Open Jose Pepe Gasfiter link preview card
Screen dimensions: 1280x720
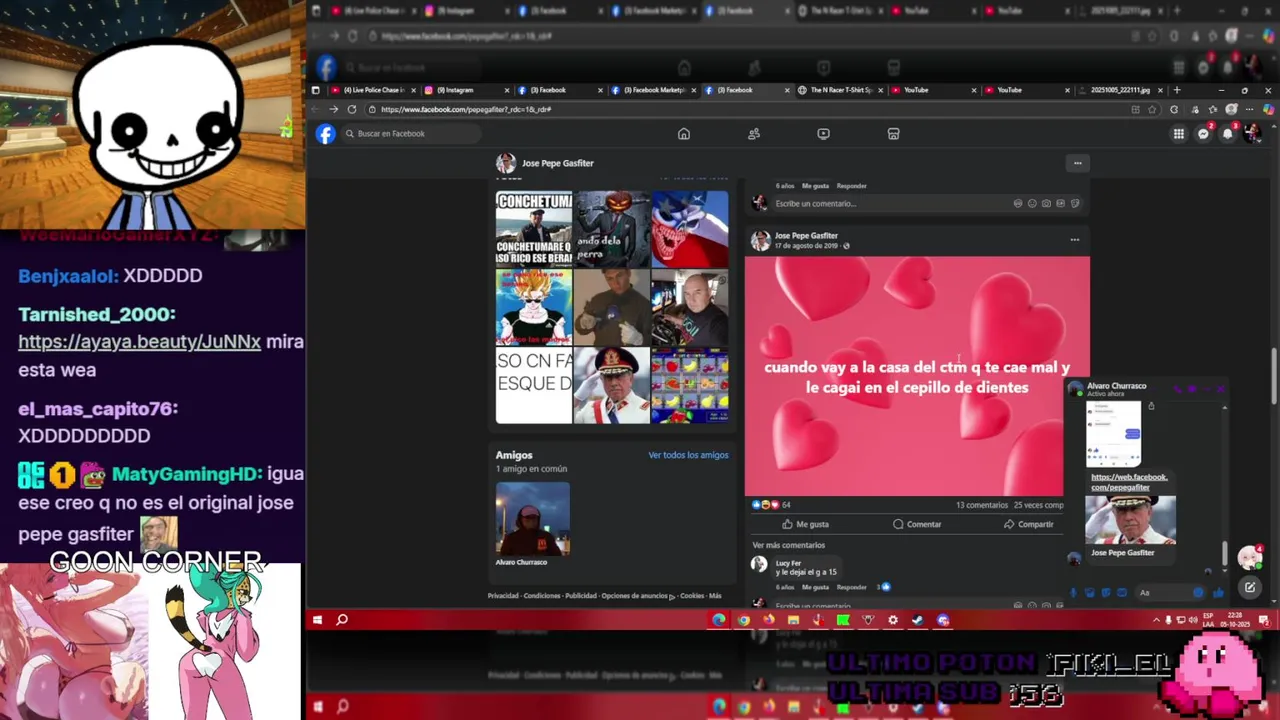tap(1131, 528)
